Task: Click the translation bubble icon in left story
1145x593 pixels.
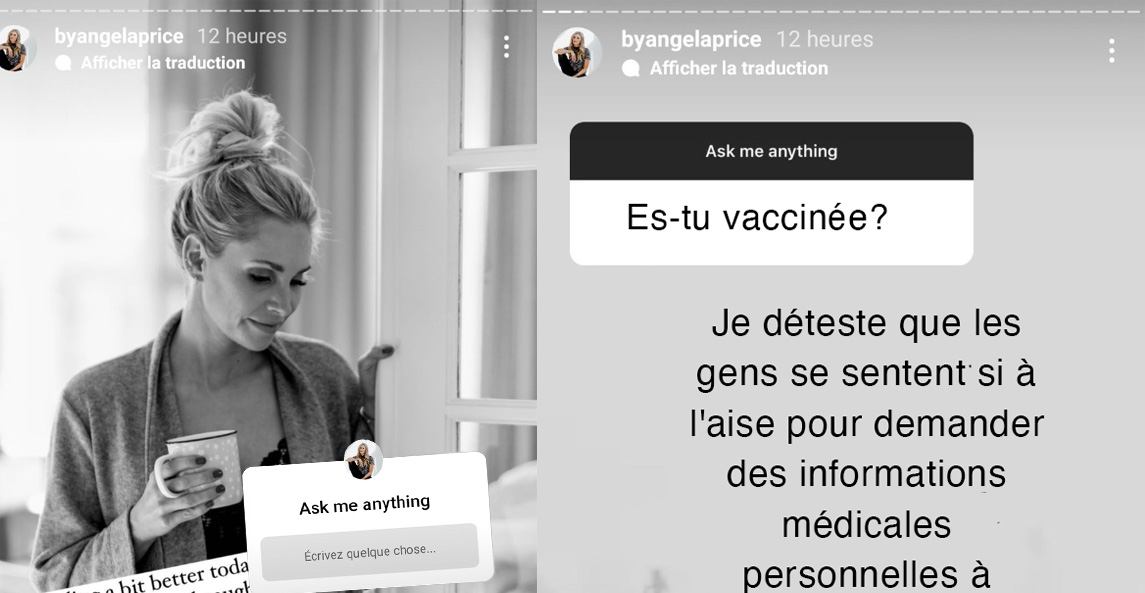Action: click(x=64, y=63)
